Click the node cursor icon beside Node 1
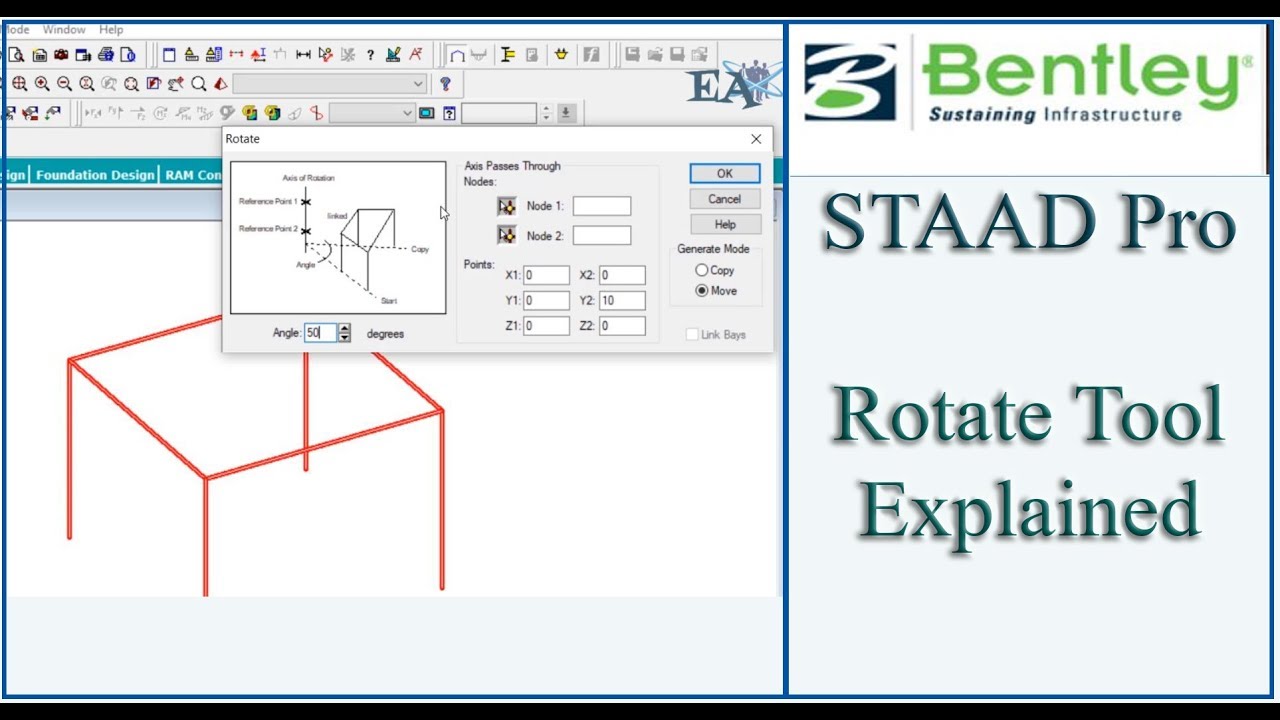Screen dimensions: 1280x720 [507, 206]
